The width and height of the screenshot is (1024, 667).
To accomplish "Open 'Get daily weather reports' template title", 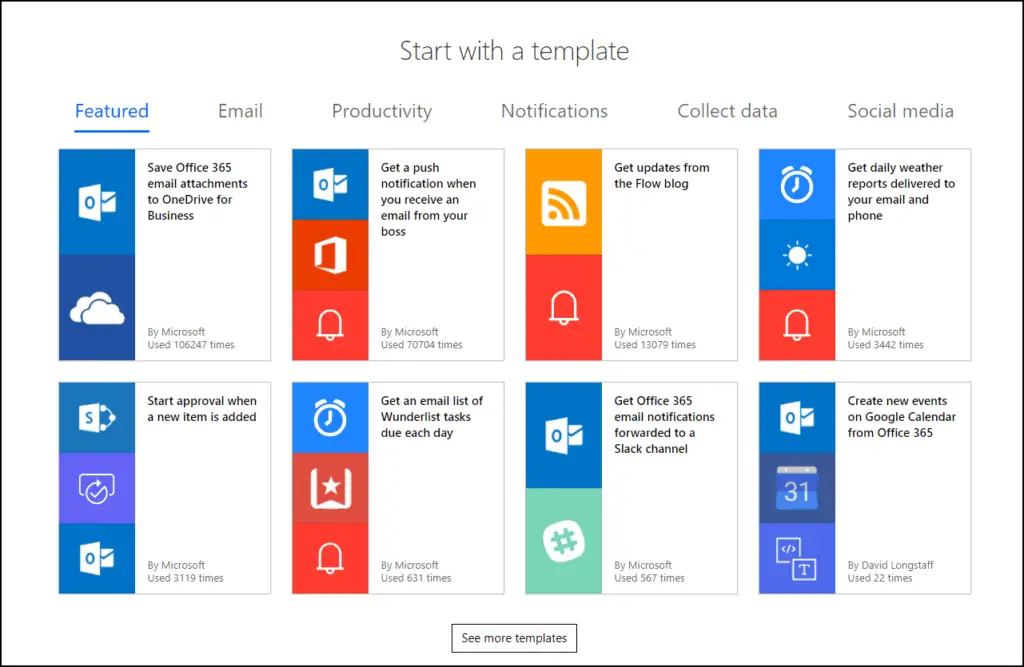I will (x=901, y=191).
